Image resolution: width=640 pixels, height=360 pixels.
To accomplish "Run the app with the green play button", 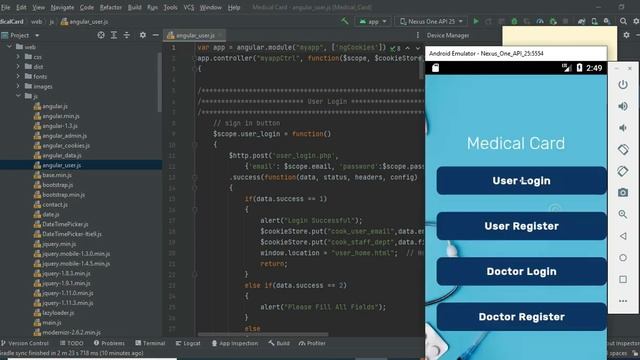I will pos(476,21).
